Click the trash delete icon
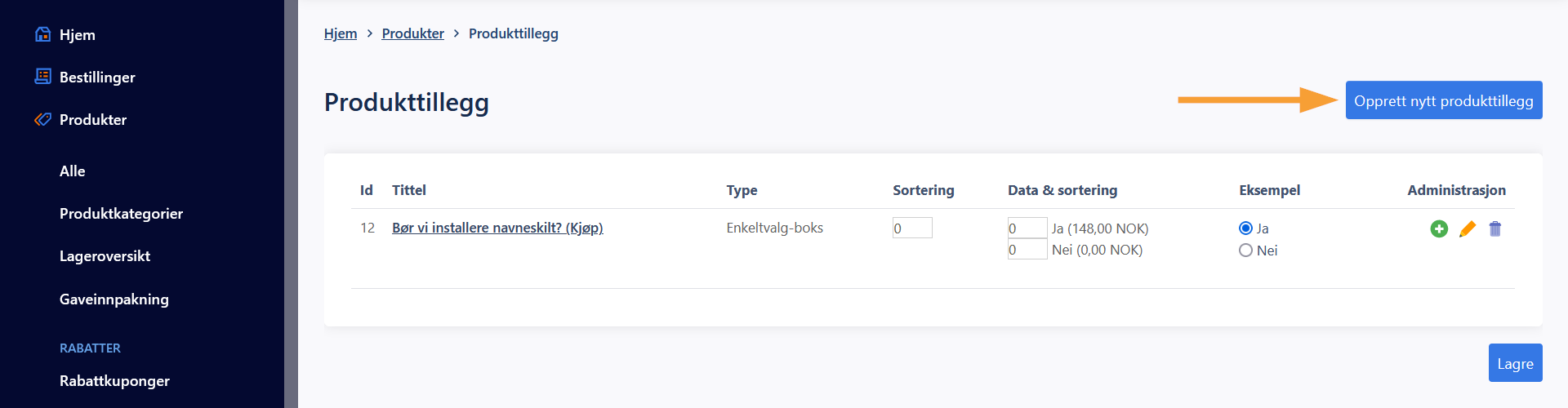Screen dimensions: 1568x408 click(x=1495, y=229)
